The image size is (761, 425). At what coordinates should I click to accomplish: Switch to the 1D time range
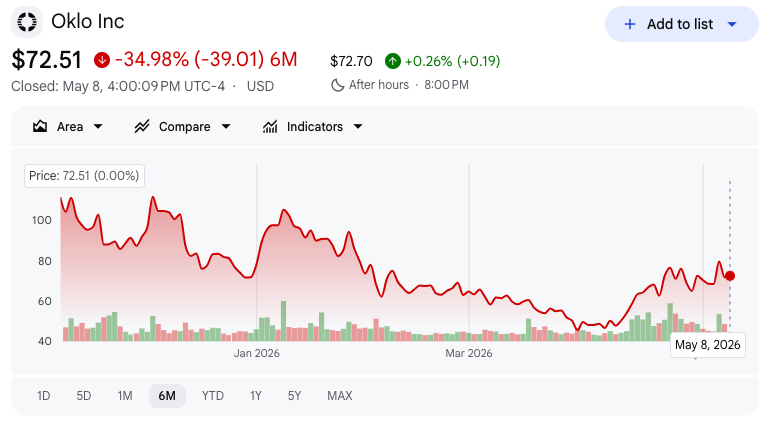(x=44, y=396)
